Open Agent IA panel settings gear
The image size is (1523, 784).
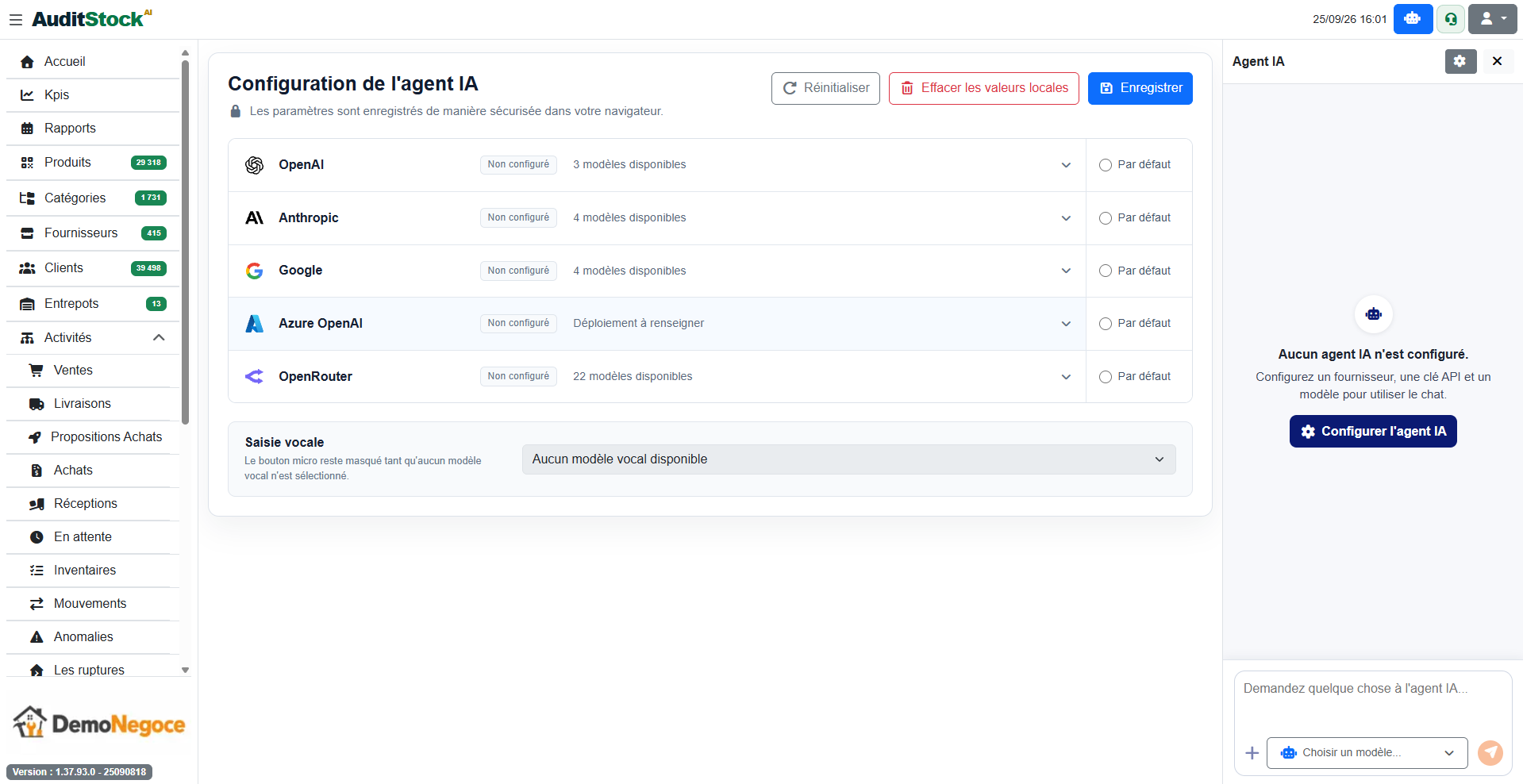pos(1460,61)
